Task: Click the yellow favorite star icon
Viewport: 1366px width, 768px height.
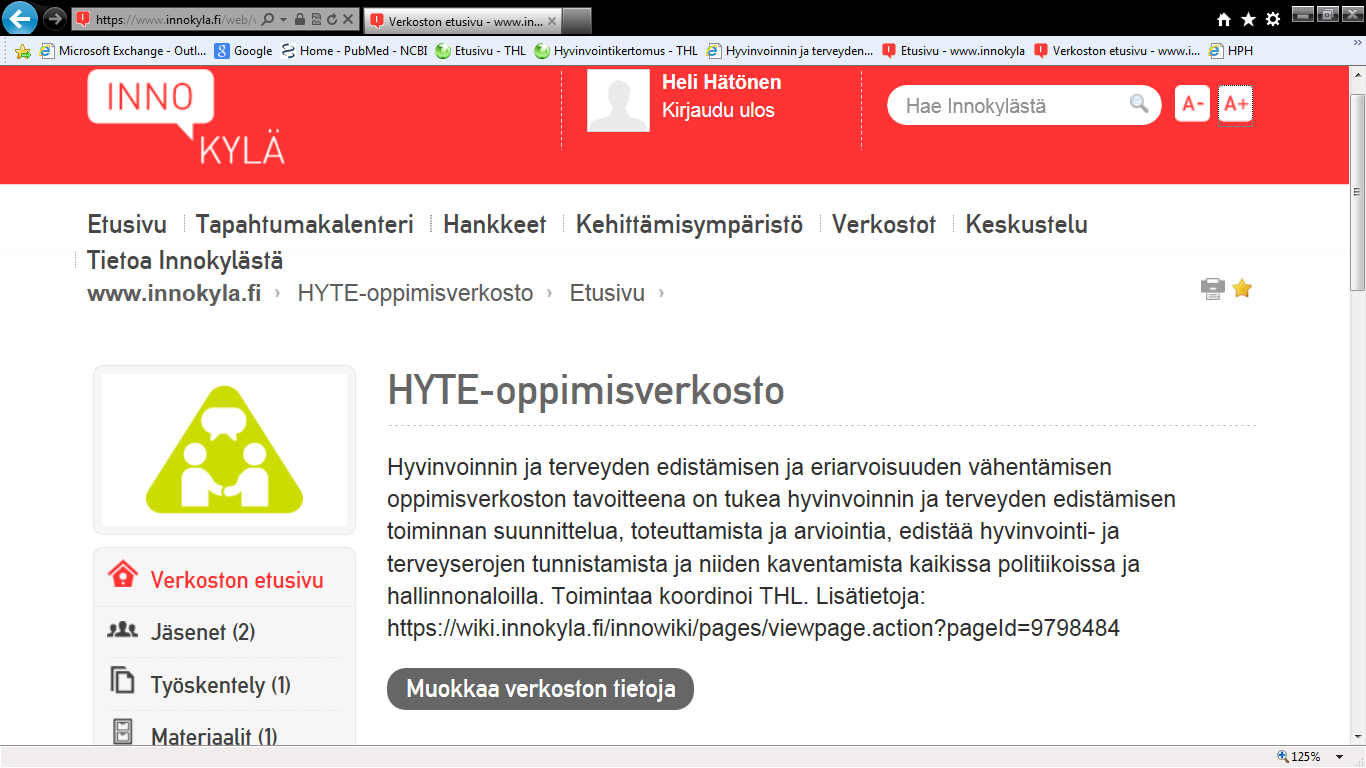Action: [1242, 288]
